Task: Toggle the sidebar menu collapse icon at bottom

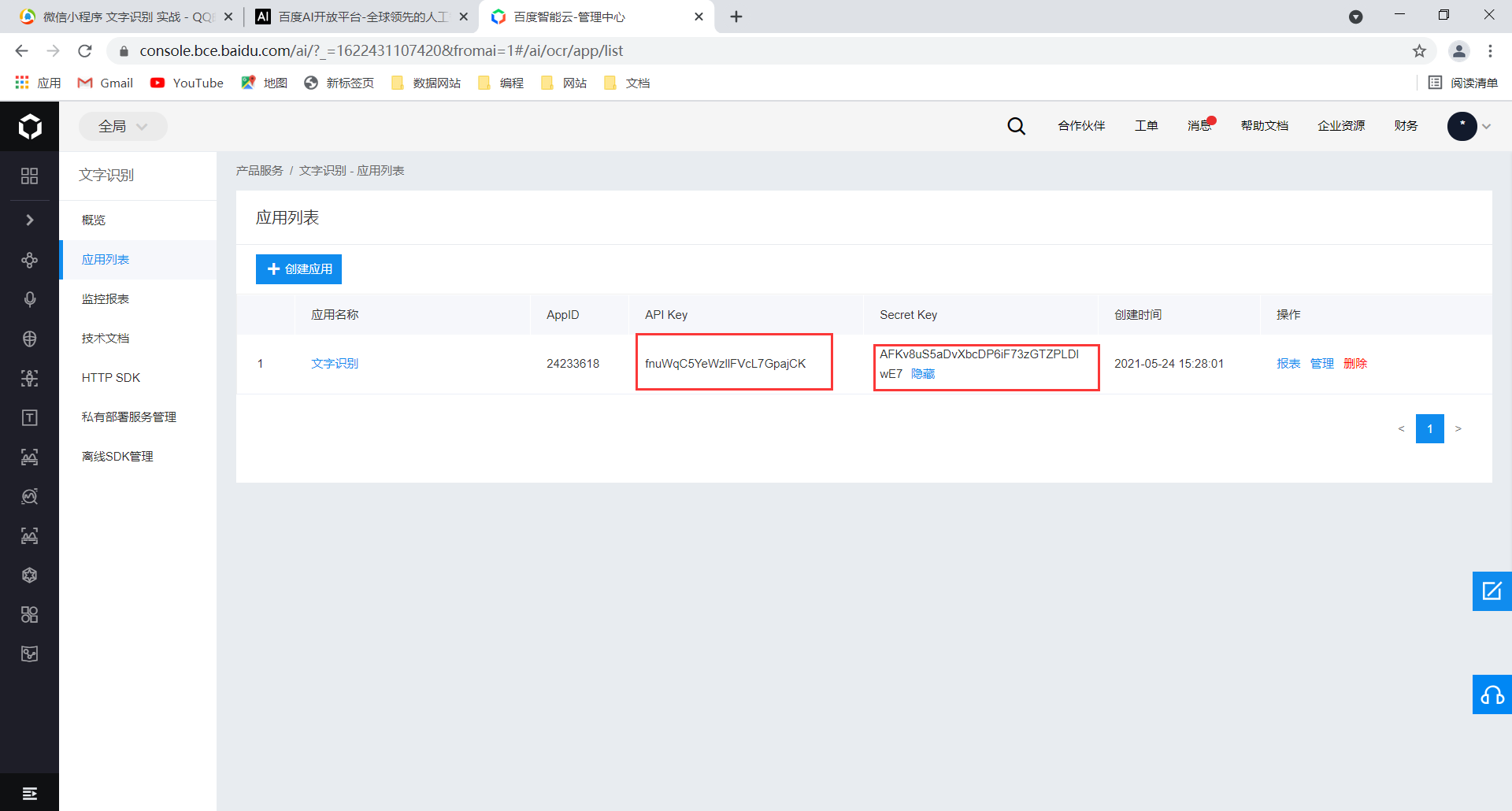Action: click(30, 793)
